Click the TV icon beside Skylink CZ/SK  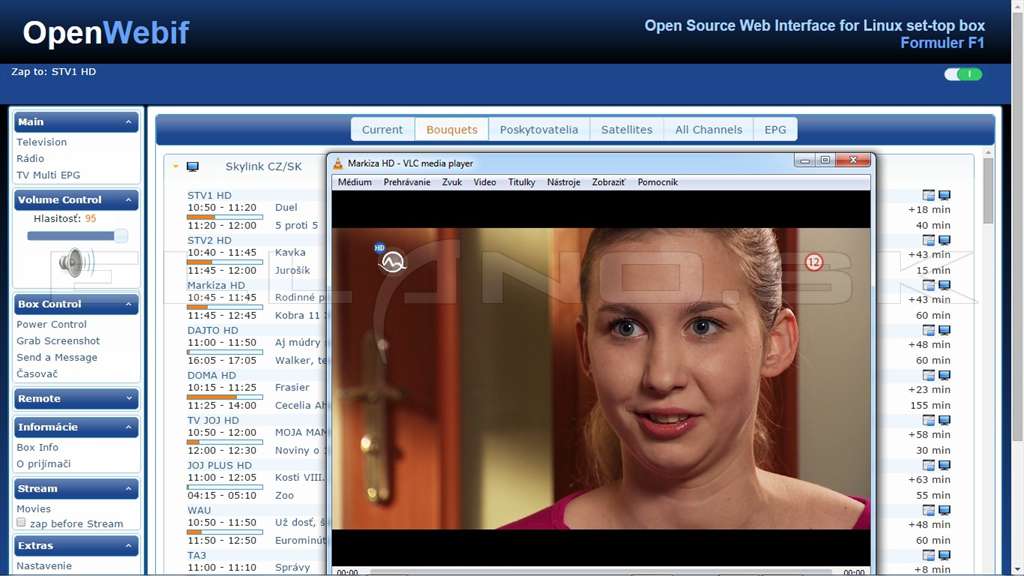pos(193,167)
